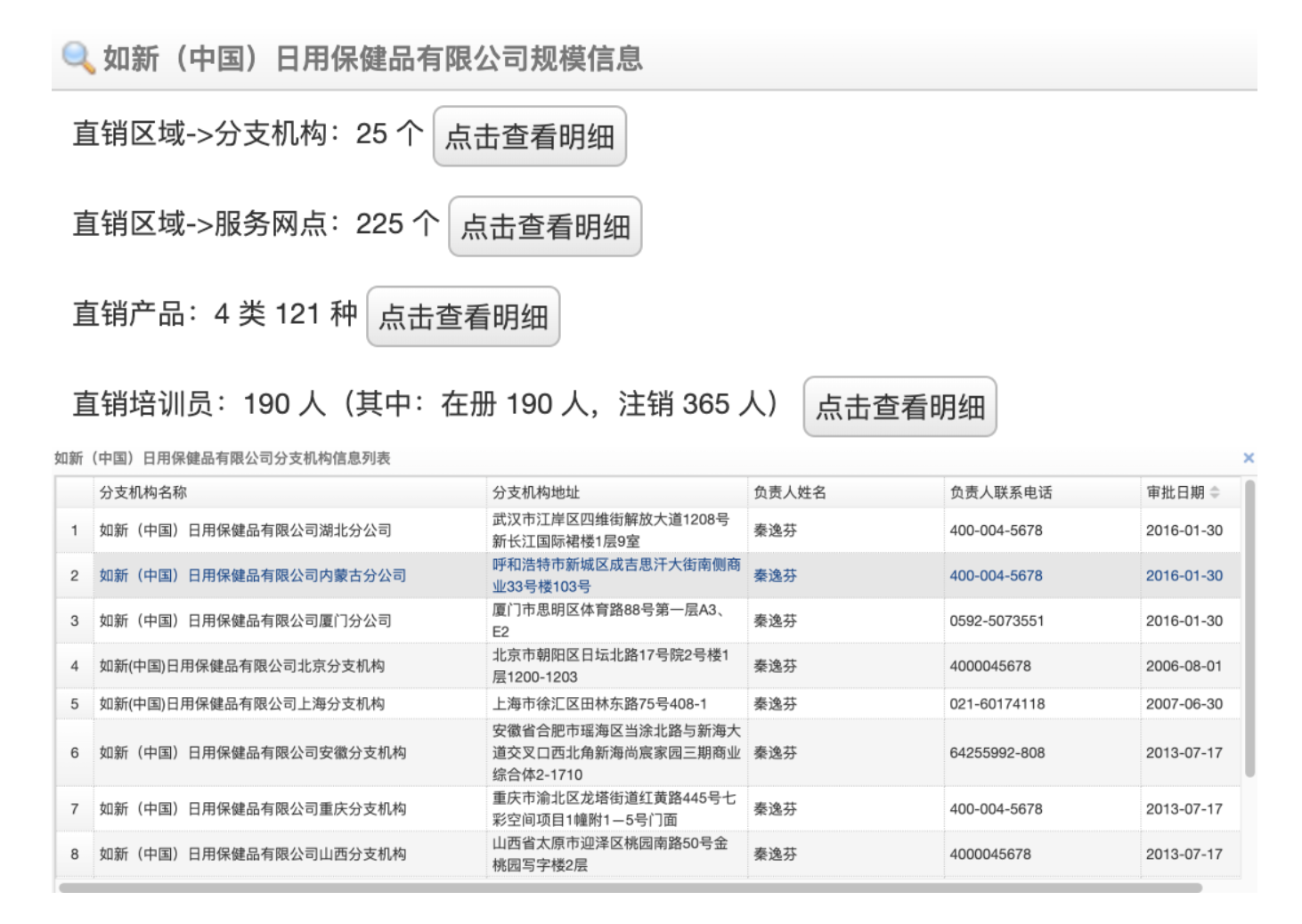Open 直销培训员 details with 点击查看明细 button
Screen dimensions: 1302x924
tap(899, 407)
